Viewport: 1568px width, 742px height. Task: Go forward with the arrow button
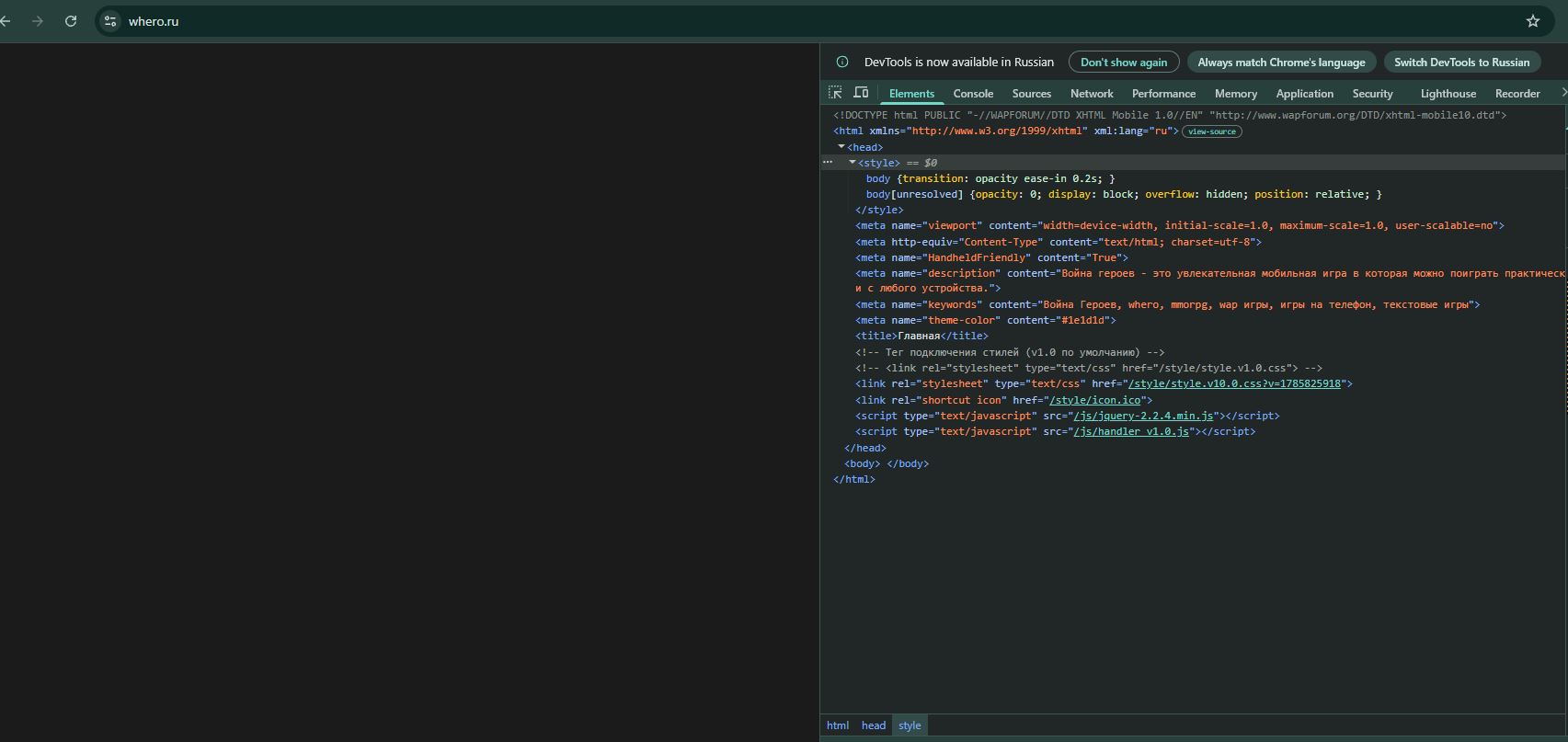[x=38, y=21]
